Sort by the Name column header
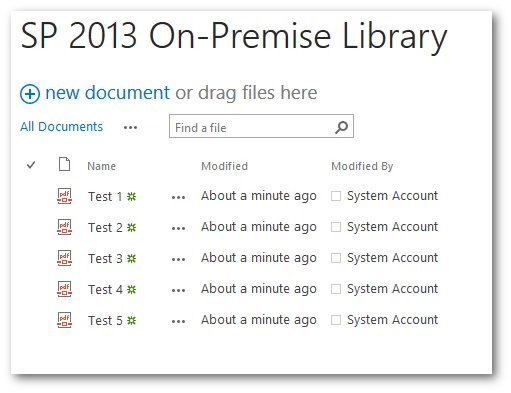The height and width of the screenshot is (393, 511). tap(102, 166)
